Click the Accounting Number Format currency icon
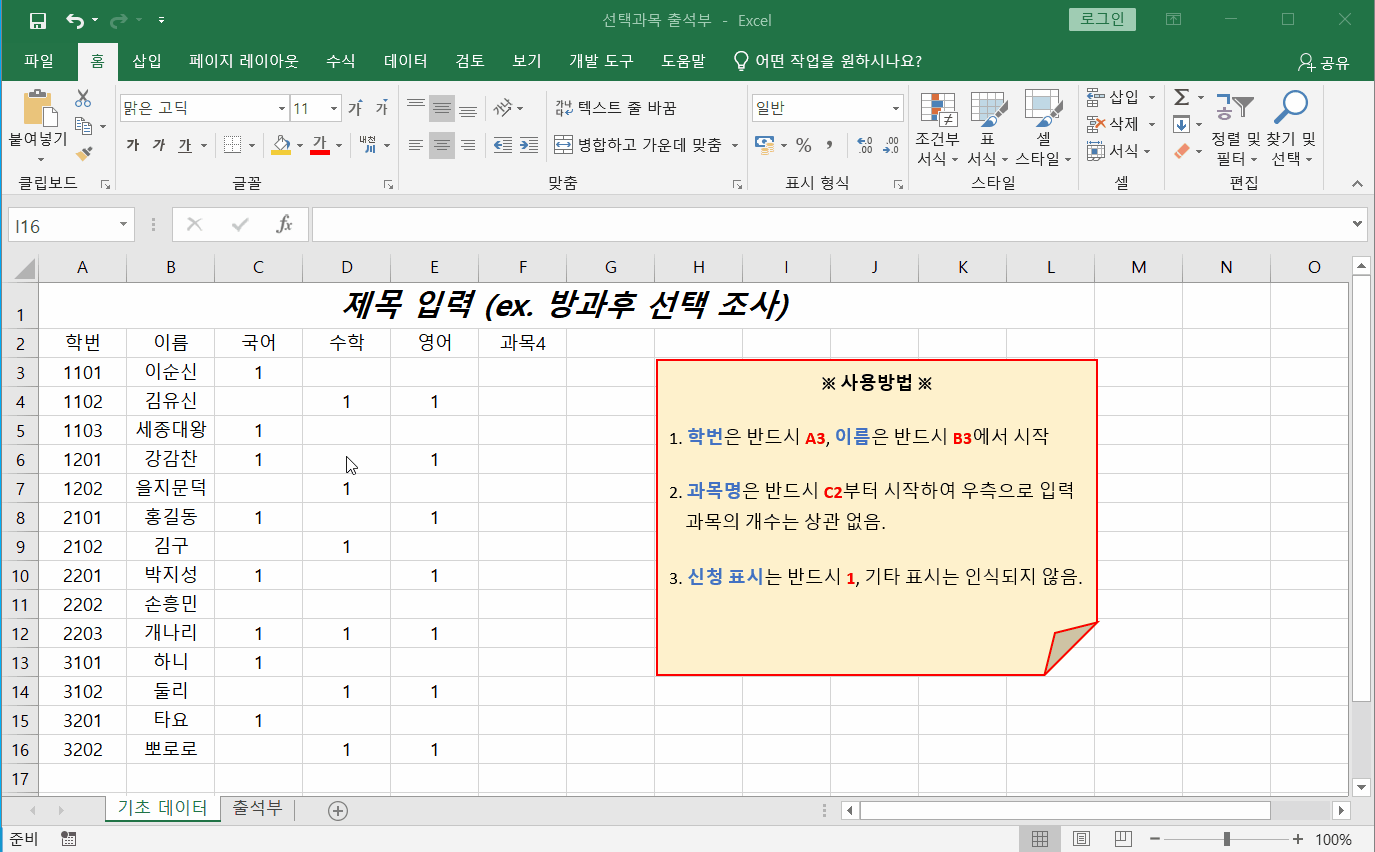 click(x=764, y=145)
